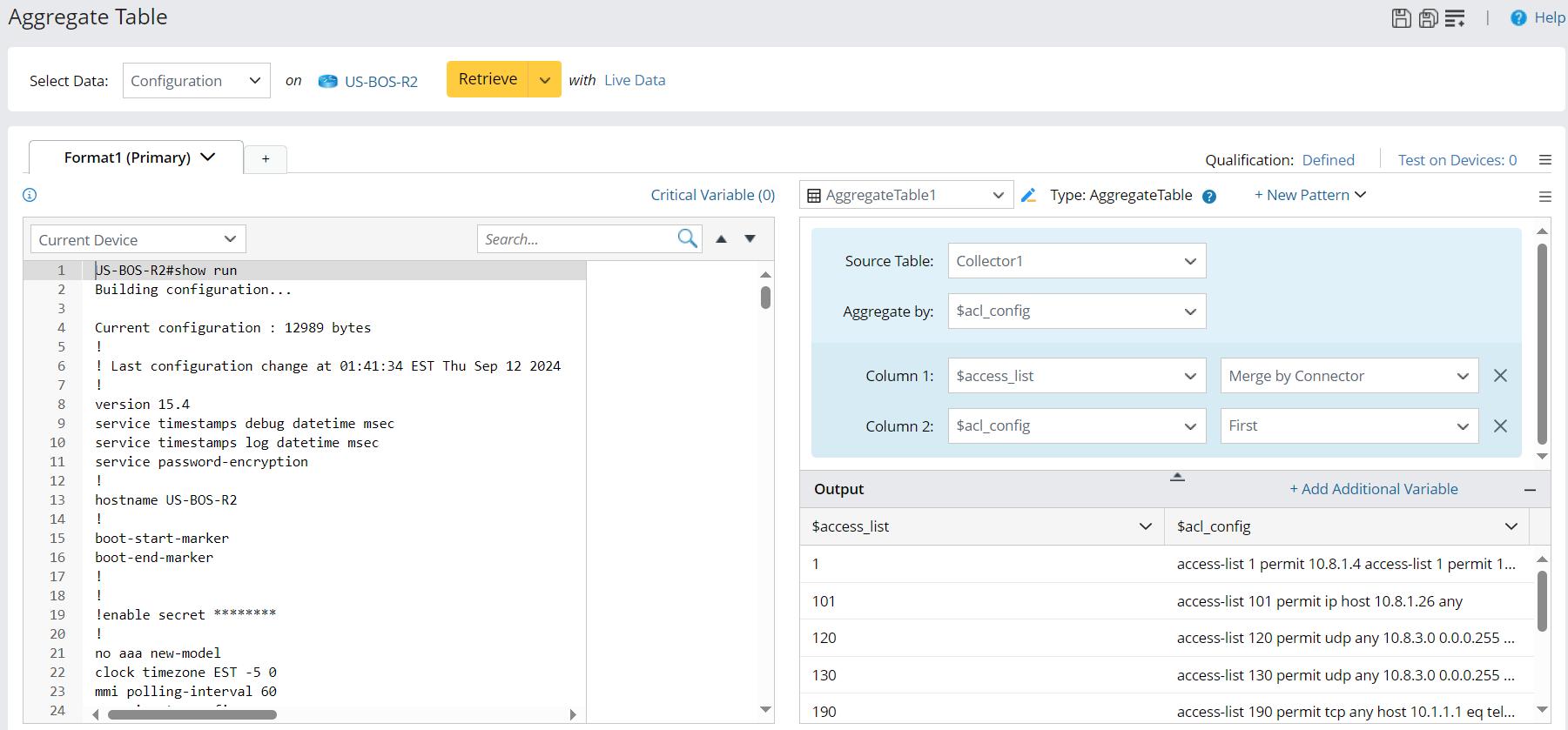Open the Select Data Configuration dropdown

(196, 81)
